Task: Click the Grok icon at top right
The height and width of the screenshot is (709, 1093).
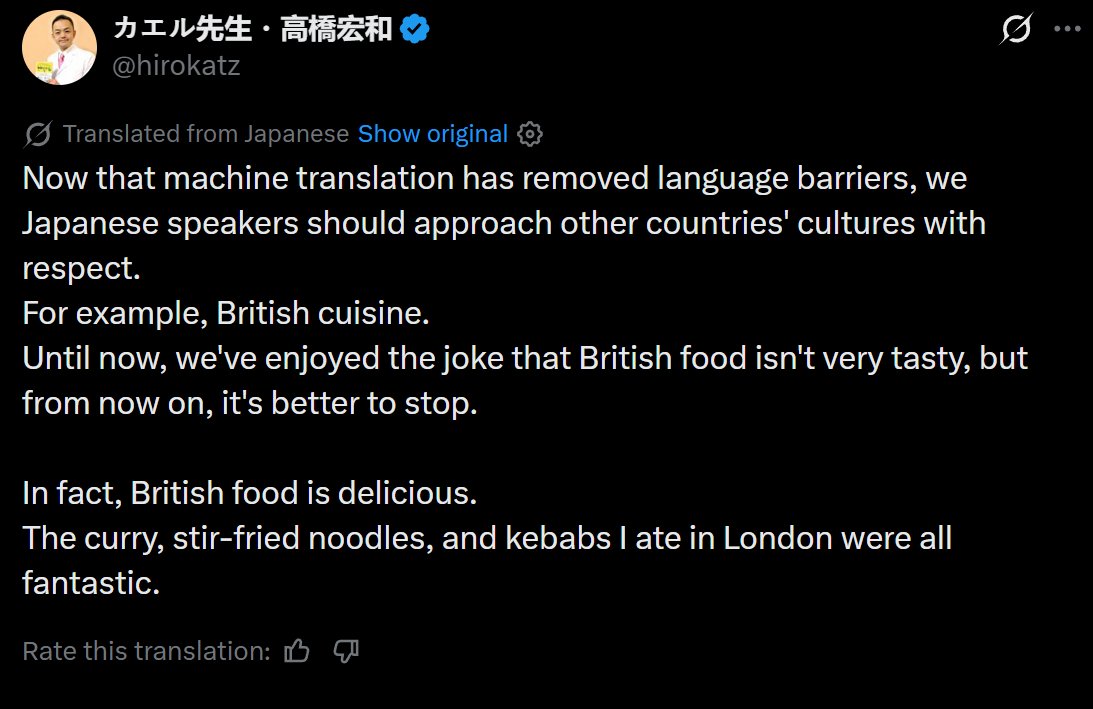Action: (1016, 31)
